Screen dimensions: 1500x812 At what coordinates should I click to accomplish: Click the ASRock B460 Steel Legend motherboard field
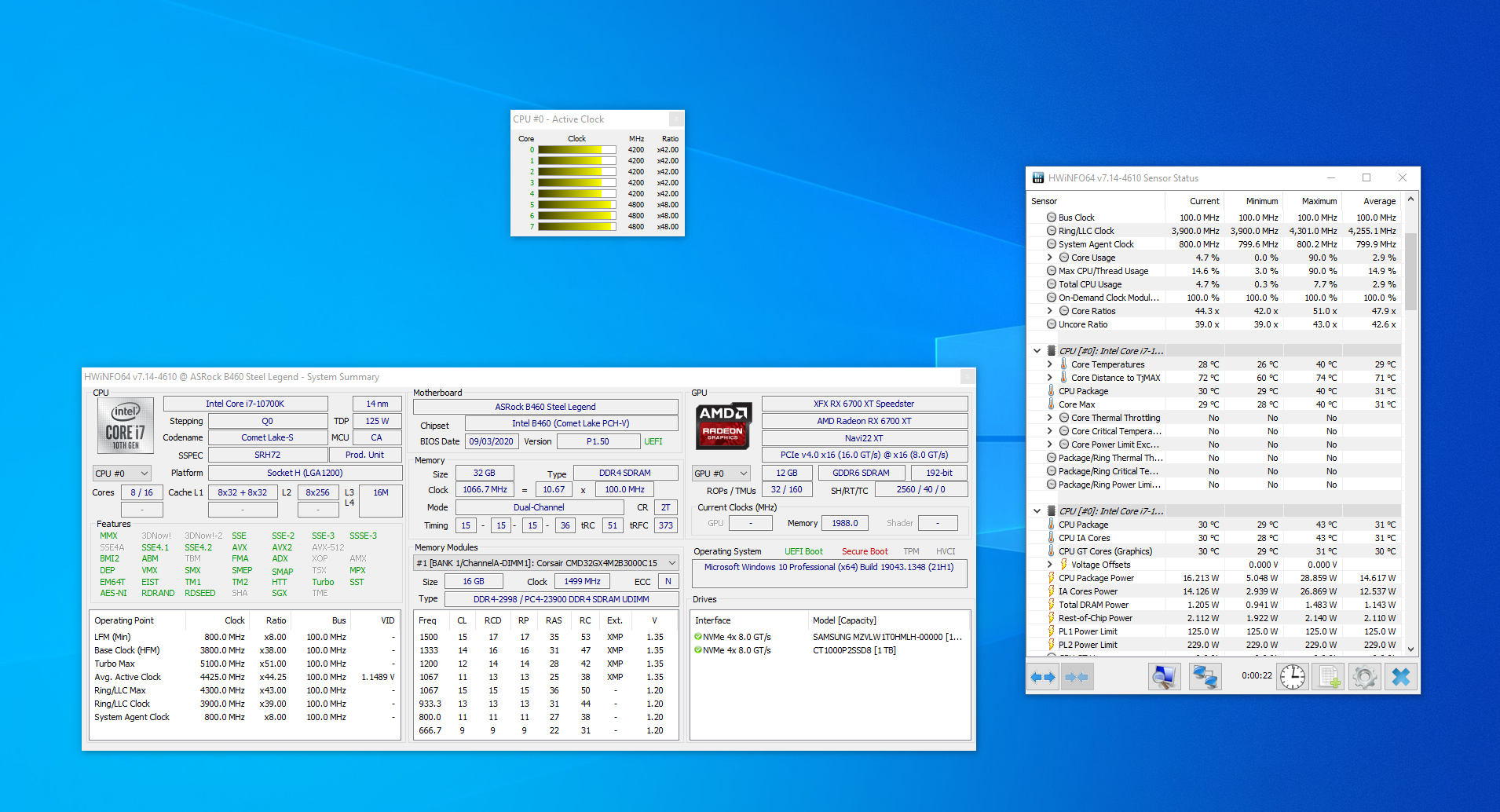[545, 407]
